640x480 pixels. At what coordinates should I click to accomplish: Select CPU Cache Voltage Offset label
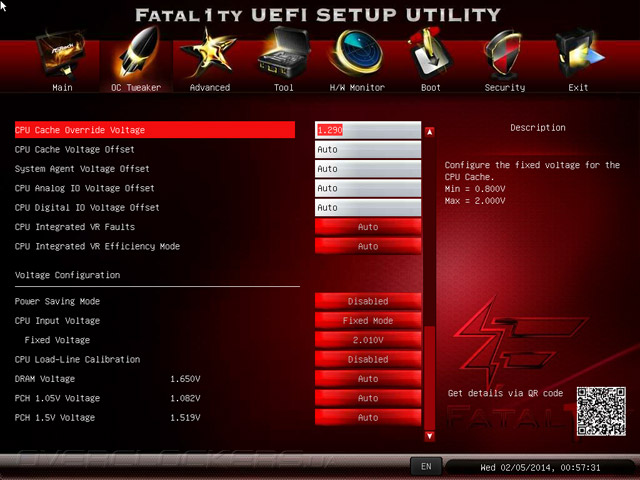click(x=75, y=149)
